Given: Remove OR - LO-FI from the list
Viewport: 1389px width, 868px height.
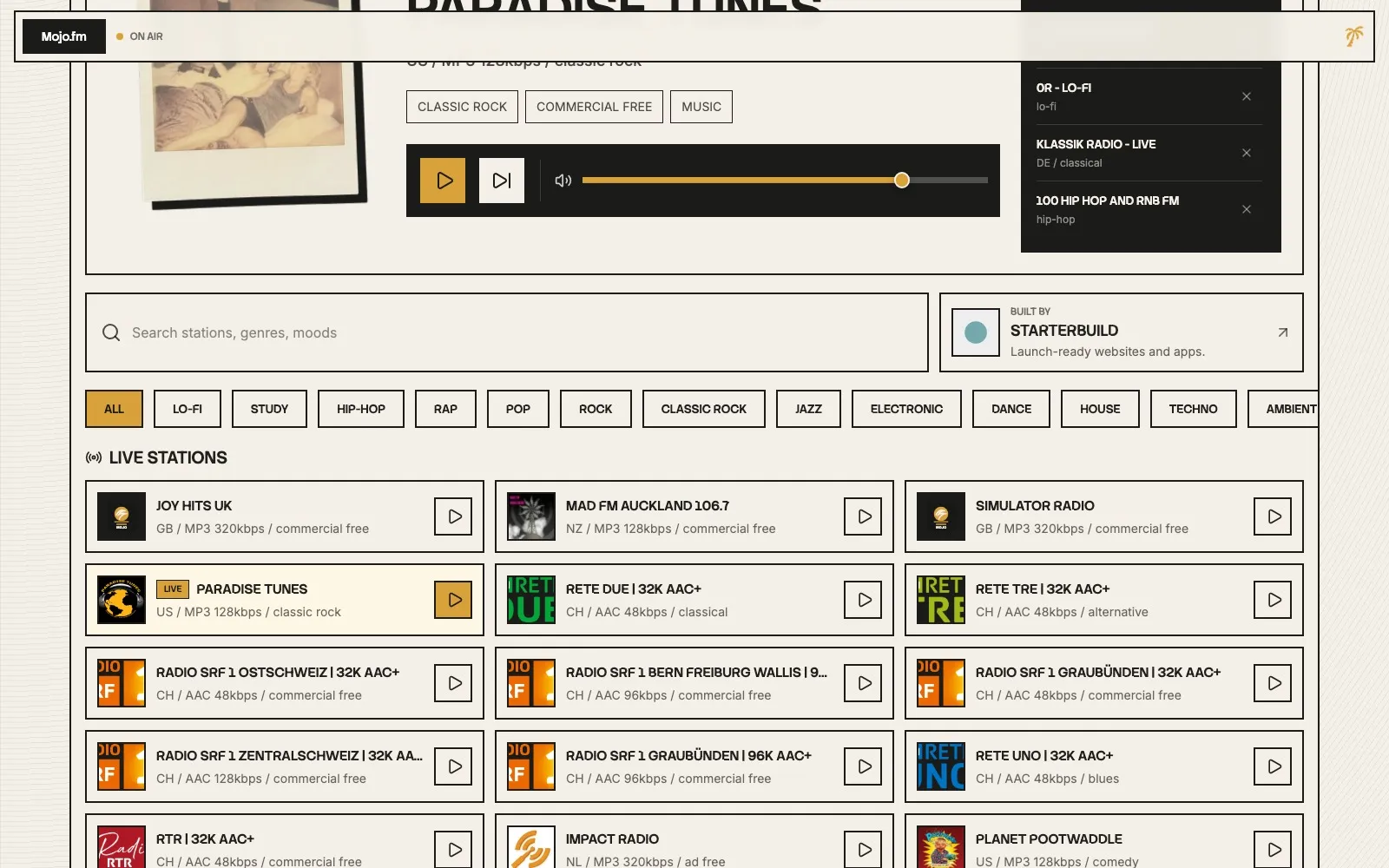Looking at the screenshot, I should [1247, 96].
